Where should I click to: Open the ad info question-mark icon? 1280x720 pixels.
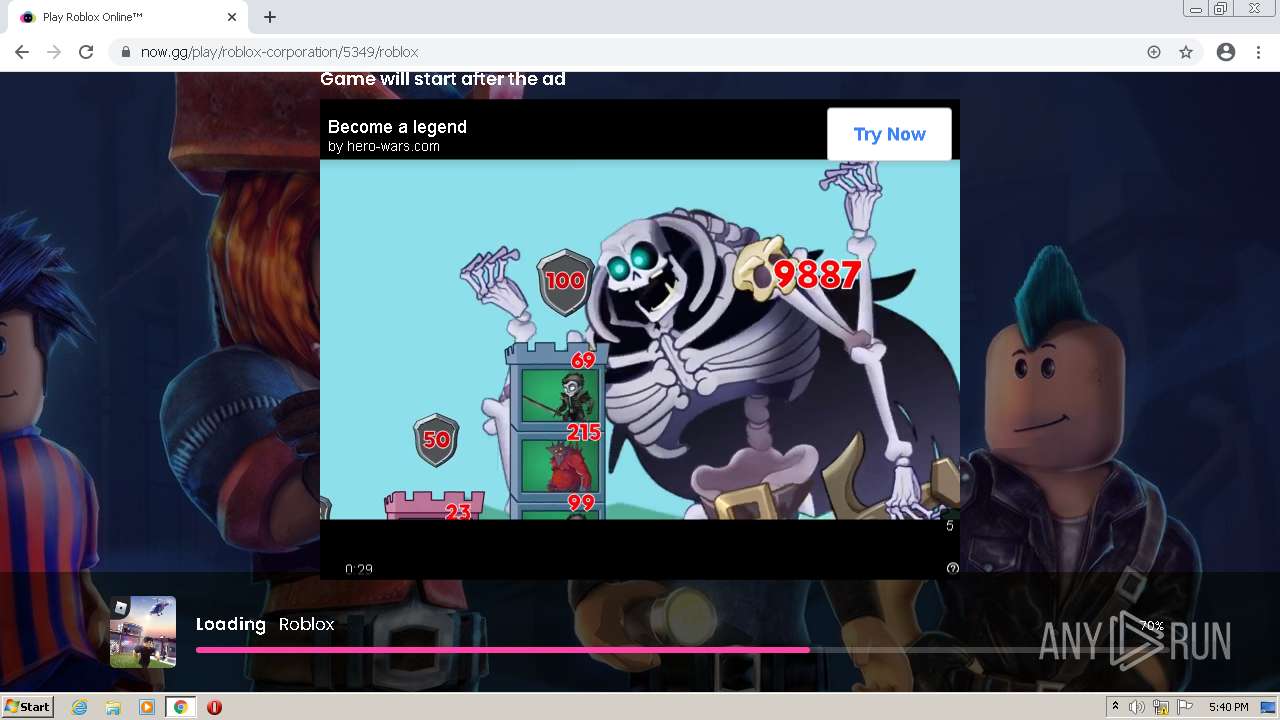(x=952, y=568)
